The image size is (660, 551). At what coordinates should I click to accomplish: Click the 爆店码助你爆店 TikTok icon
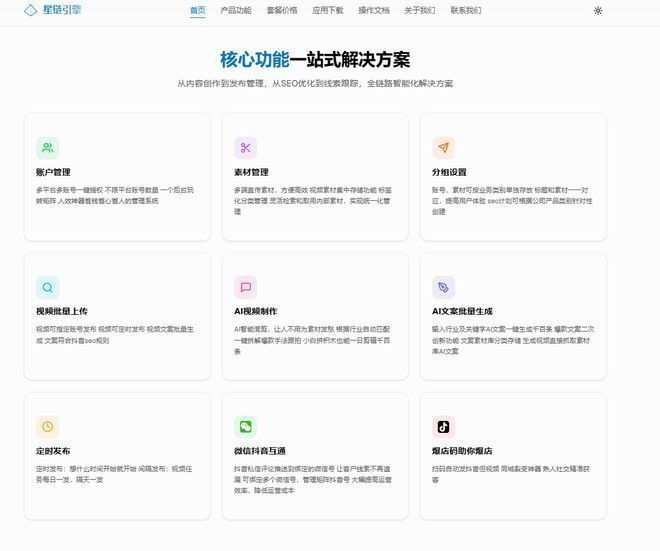443,427
